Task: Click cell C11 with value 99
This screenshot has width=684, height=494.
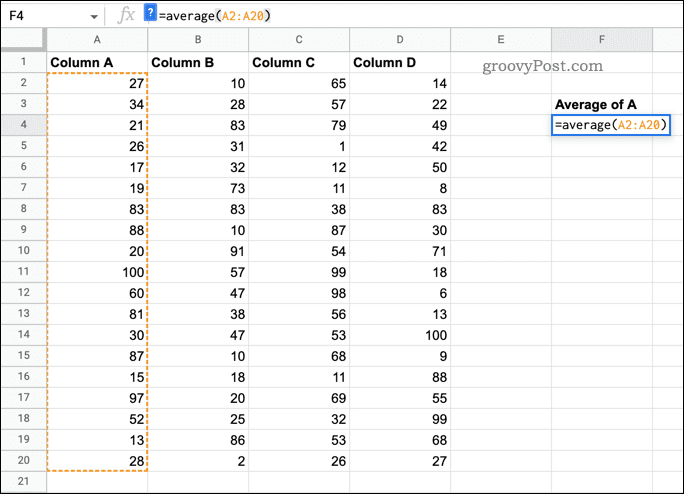Action: click(x=299, y=272)
